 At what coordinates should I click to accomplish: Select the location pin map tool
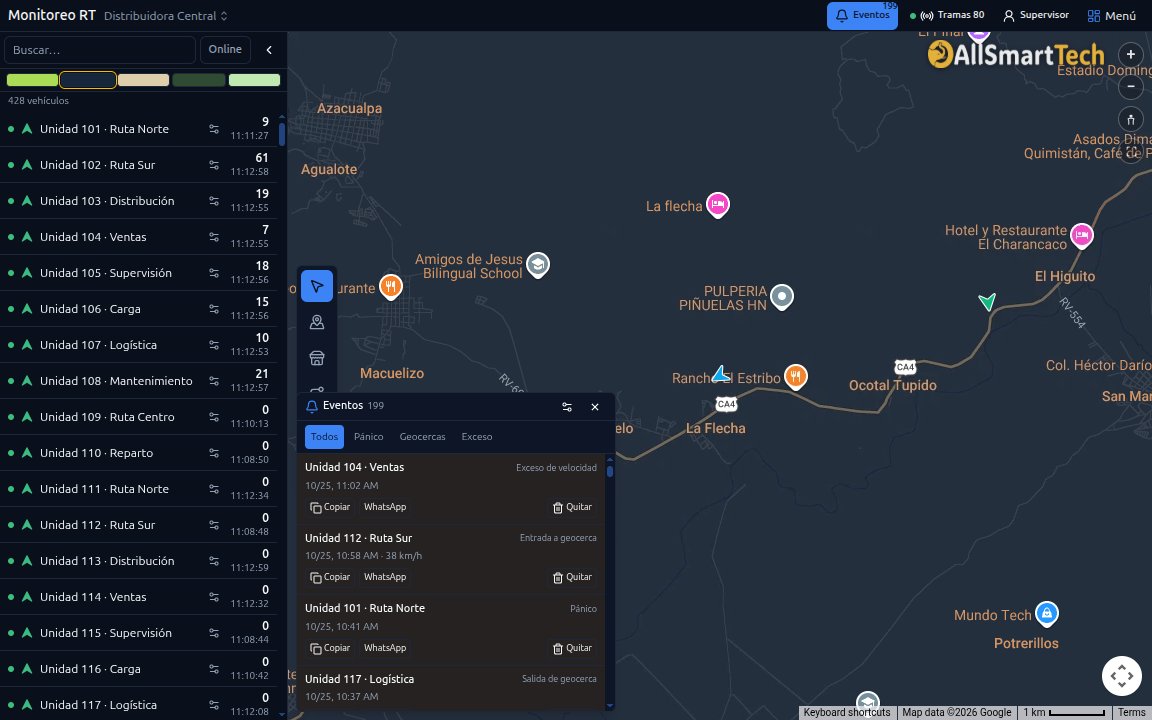pyautogui.click(x=317, y=322)
